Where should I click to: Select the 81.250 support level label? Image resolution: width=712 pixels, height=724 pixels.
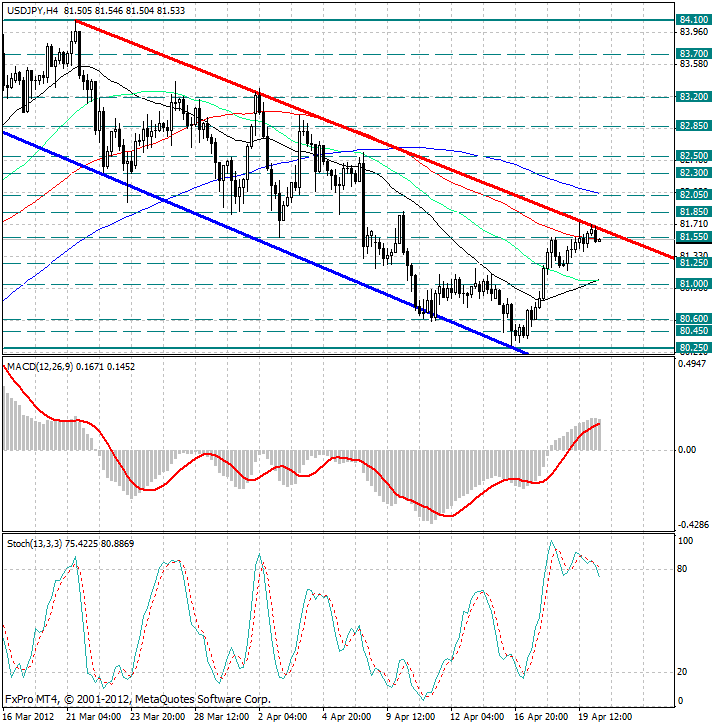pos(694,263)
